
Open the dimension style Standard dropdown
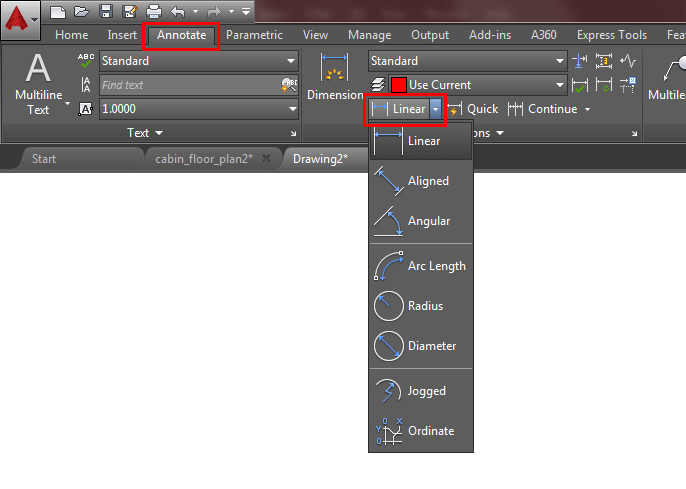click(x=468, y=61)
